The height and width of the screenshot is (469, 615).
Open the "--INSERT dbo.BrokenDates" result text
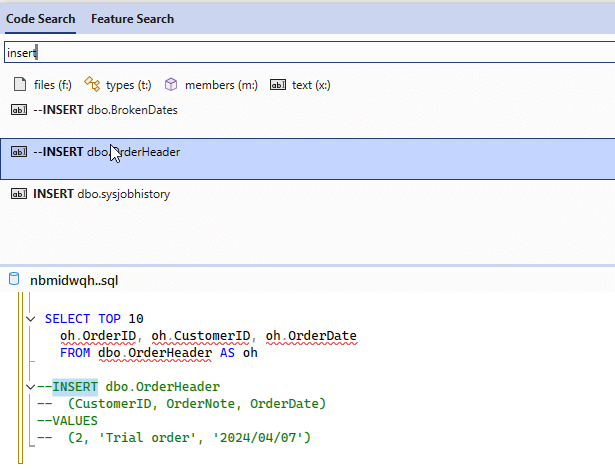pyautogui.click(x=105, y=110)
